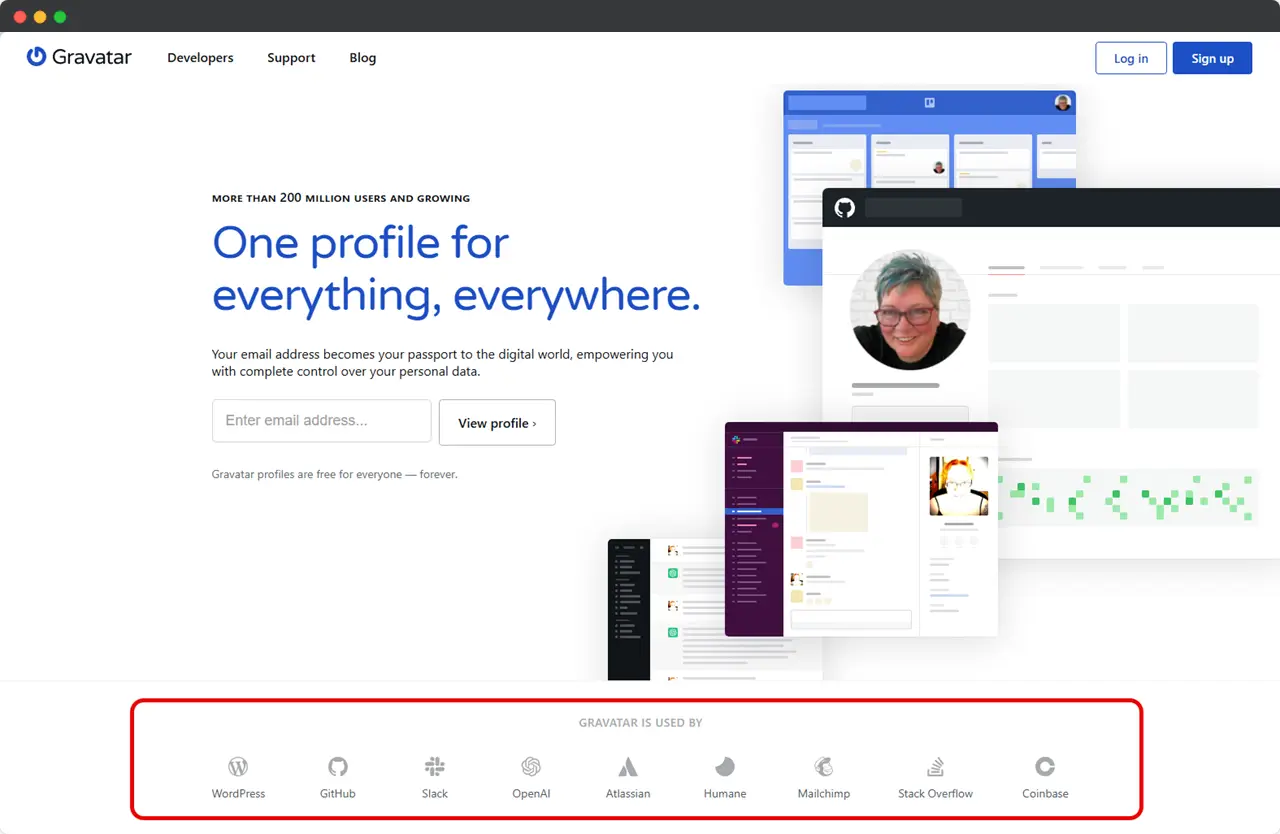
Task: Click the blue Sign up button
Action: (1212, 58)
